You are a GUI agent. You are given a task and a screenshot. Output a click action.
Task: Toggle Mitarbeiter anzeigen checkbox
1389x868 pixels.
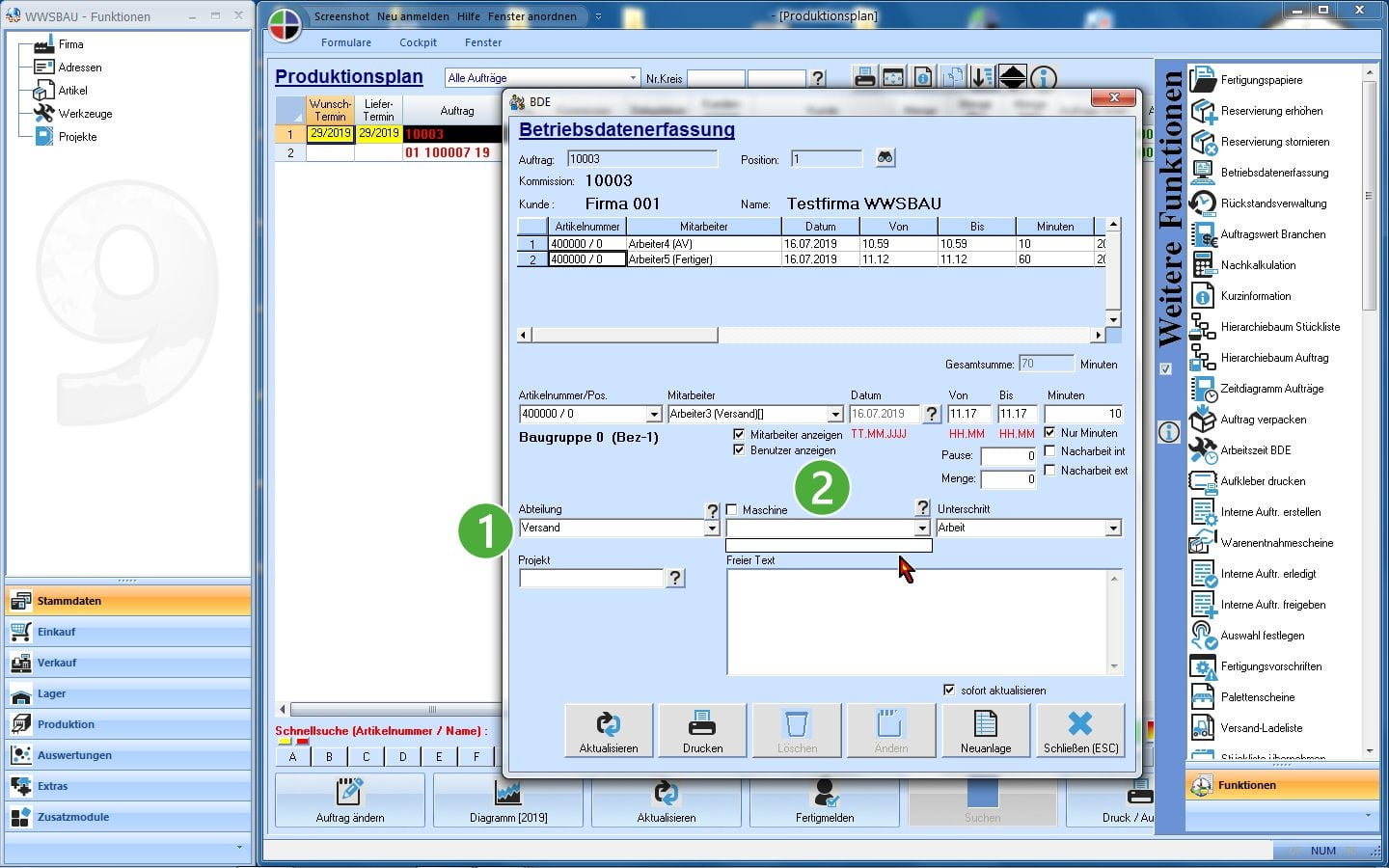(739, 434)
